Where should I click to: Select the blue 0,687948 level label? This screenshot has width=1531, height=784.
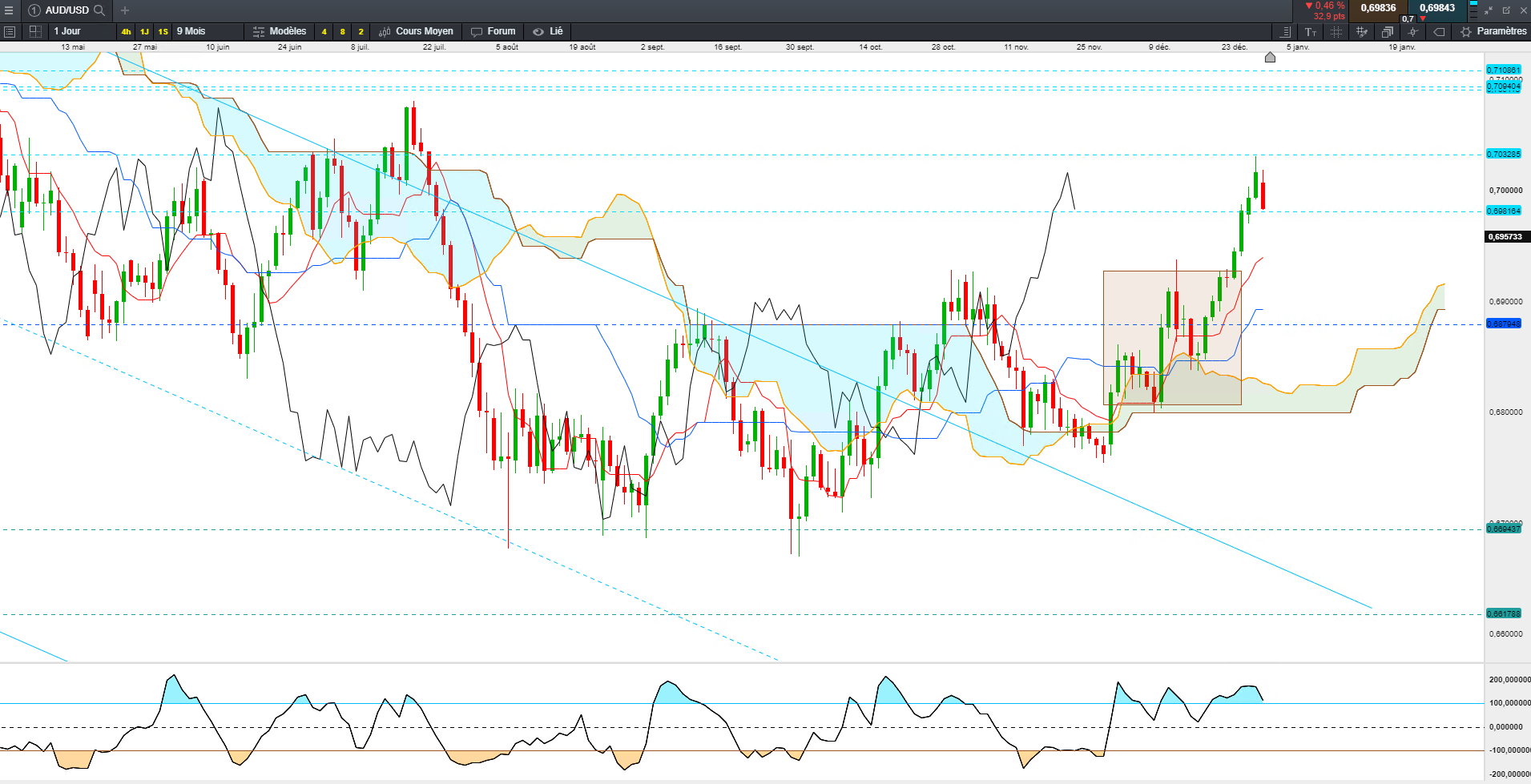(1504, 324)
